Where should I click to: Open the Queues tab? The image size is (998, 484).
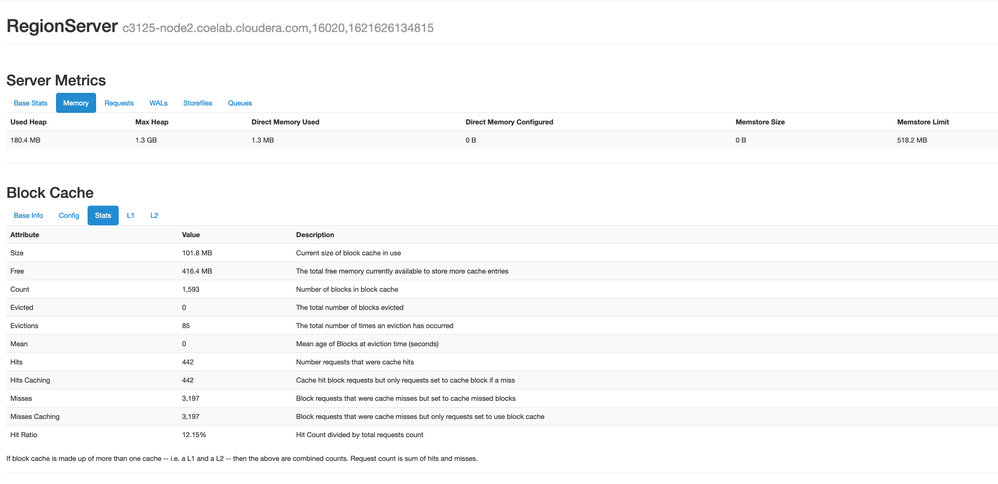(240, 103)
